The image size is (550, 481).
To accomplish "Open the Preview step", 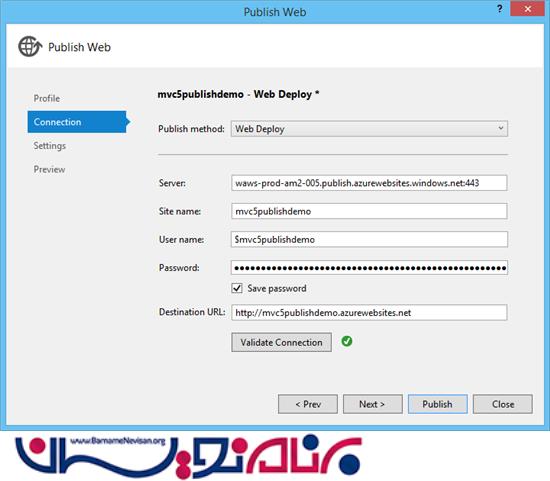I will (49, 169).
